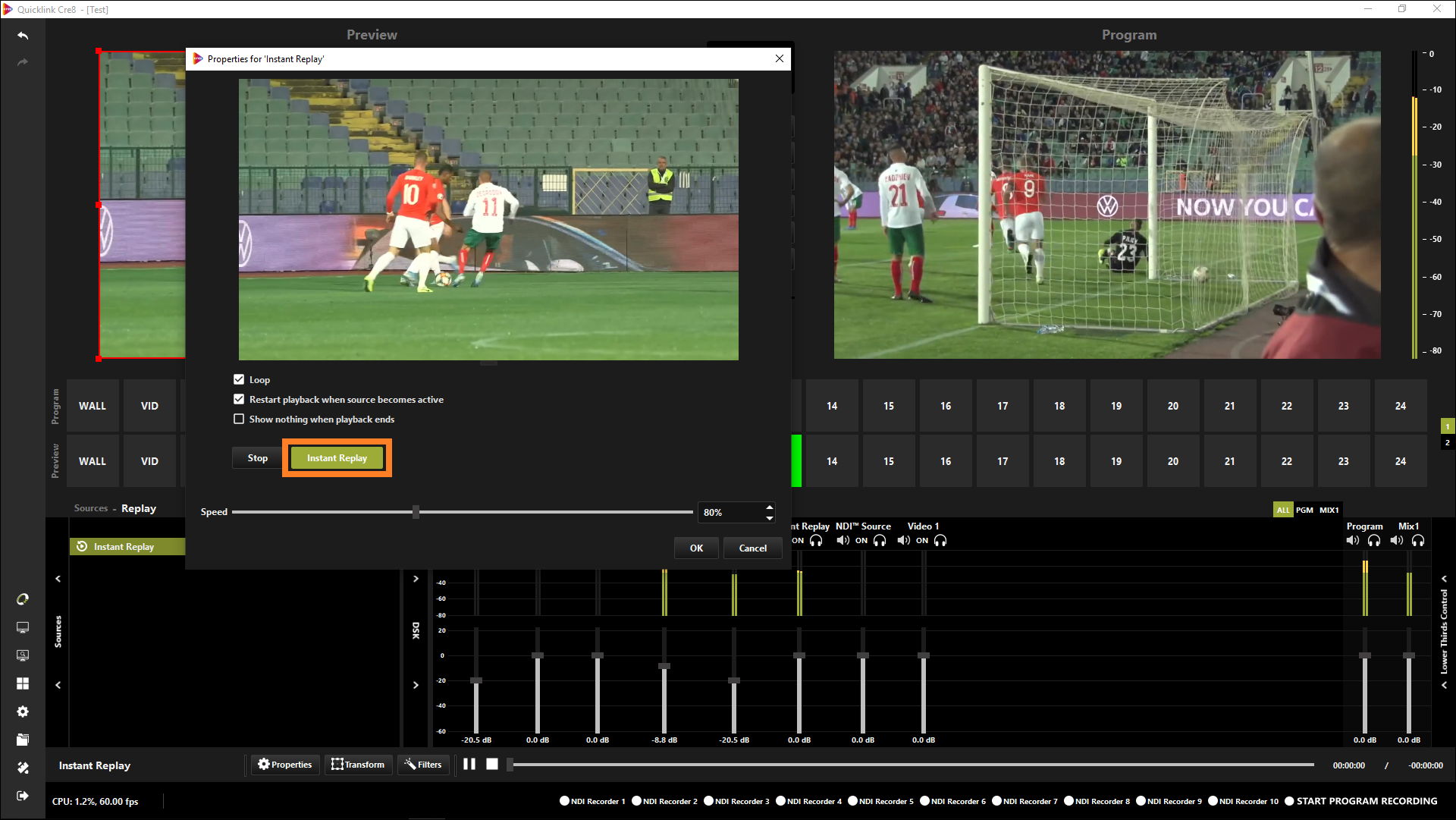The height and width of the screenshot is (820, 1456).
Task: Click the exit icon in sidebar
Action: click(23, 796)
